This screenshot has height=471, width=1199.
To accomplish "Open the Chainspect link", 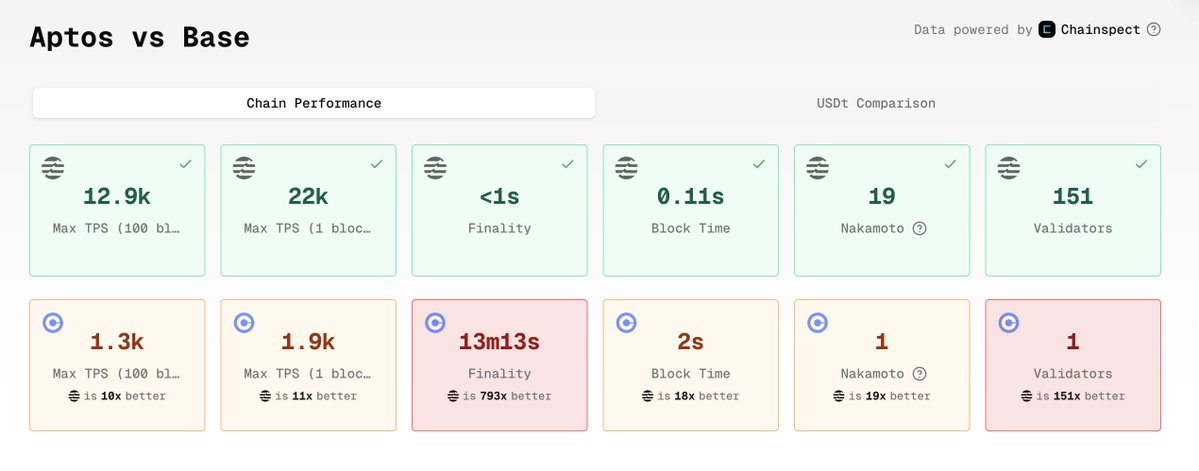I will 1100,30.
